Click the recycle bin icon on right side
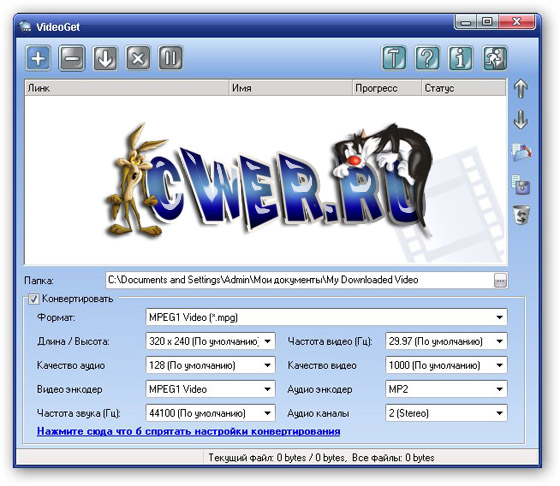The image size is (560, 486). [521, 215]
